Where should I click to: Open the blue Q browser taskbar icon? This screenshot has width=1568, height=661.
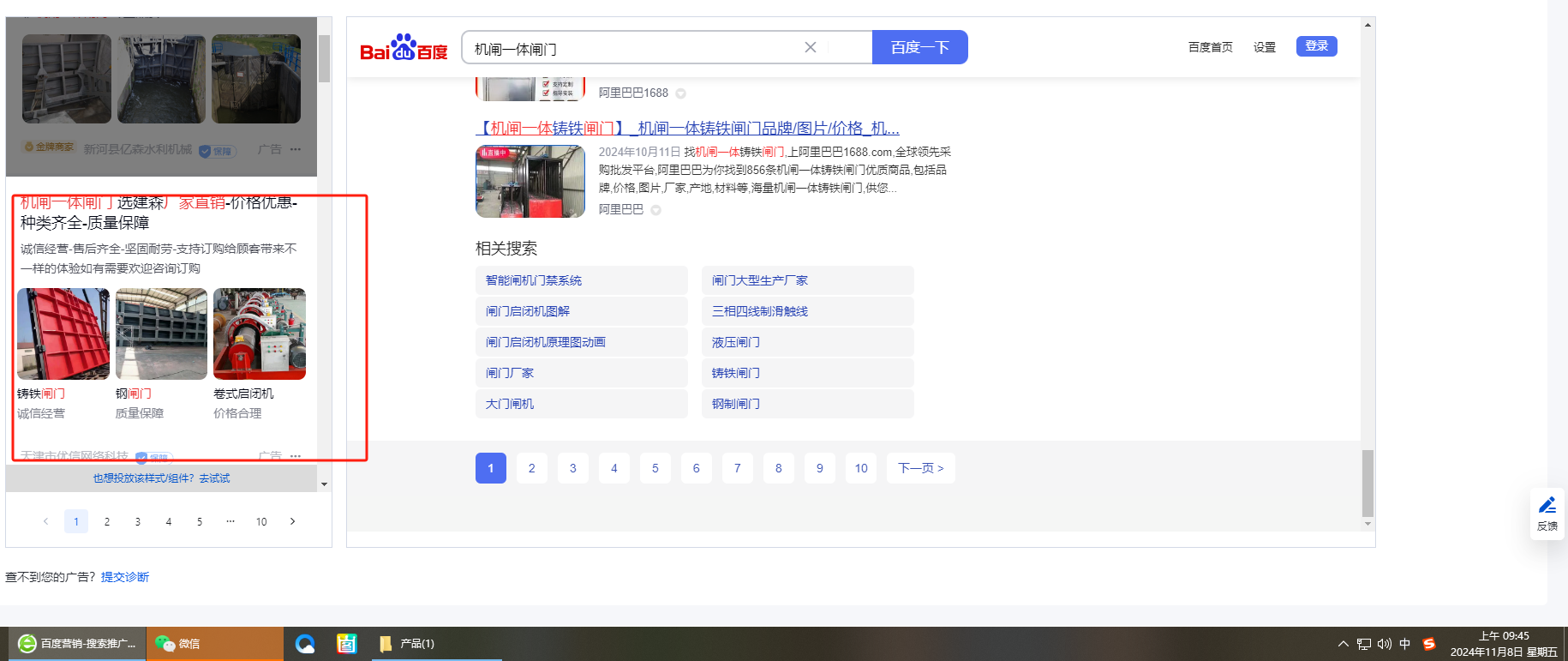tap(305, 644)
